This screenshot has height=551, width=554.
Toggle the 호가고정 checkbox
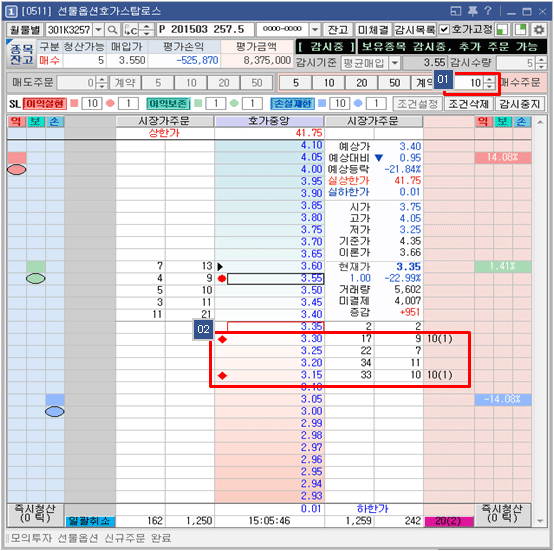click(444, 30)
